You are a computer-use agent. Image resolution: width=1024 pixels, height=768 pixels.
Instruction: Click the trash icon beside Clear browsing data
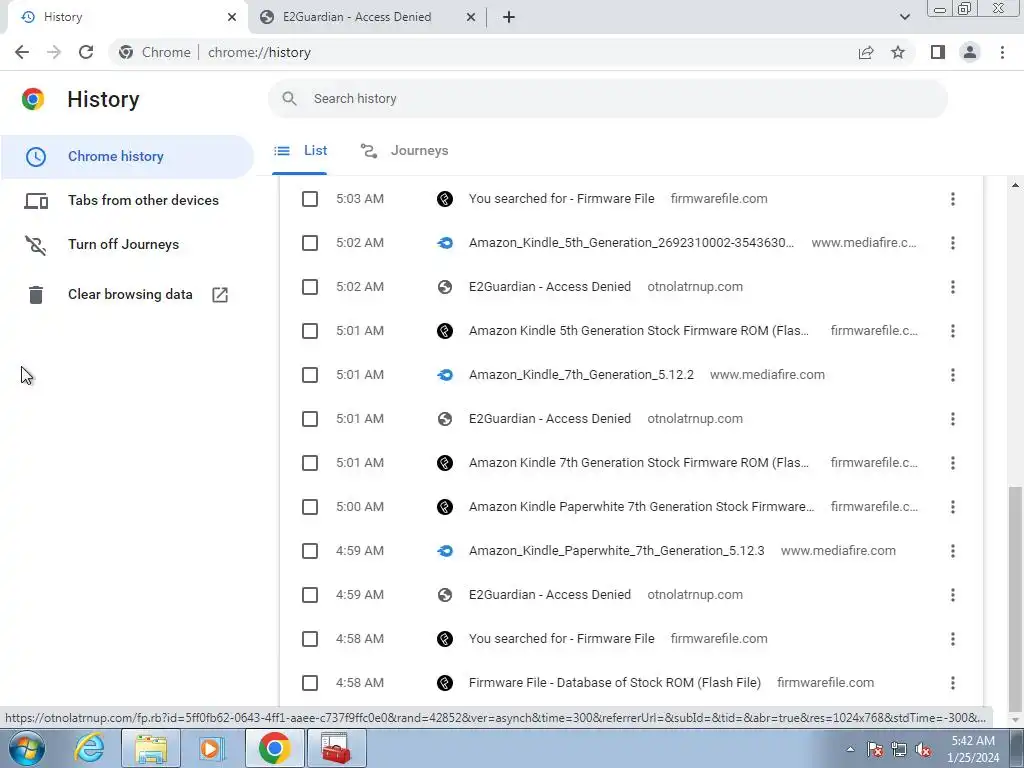coord(36,295)
